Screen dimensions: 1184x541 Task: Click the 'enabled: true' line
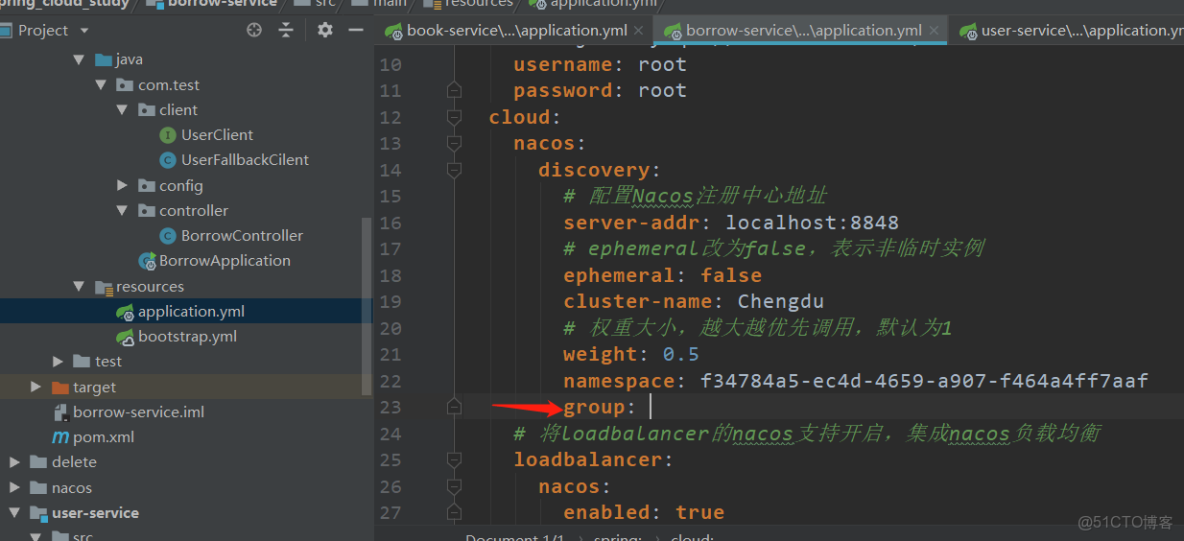[x=643, y=513]
